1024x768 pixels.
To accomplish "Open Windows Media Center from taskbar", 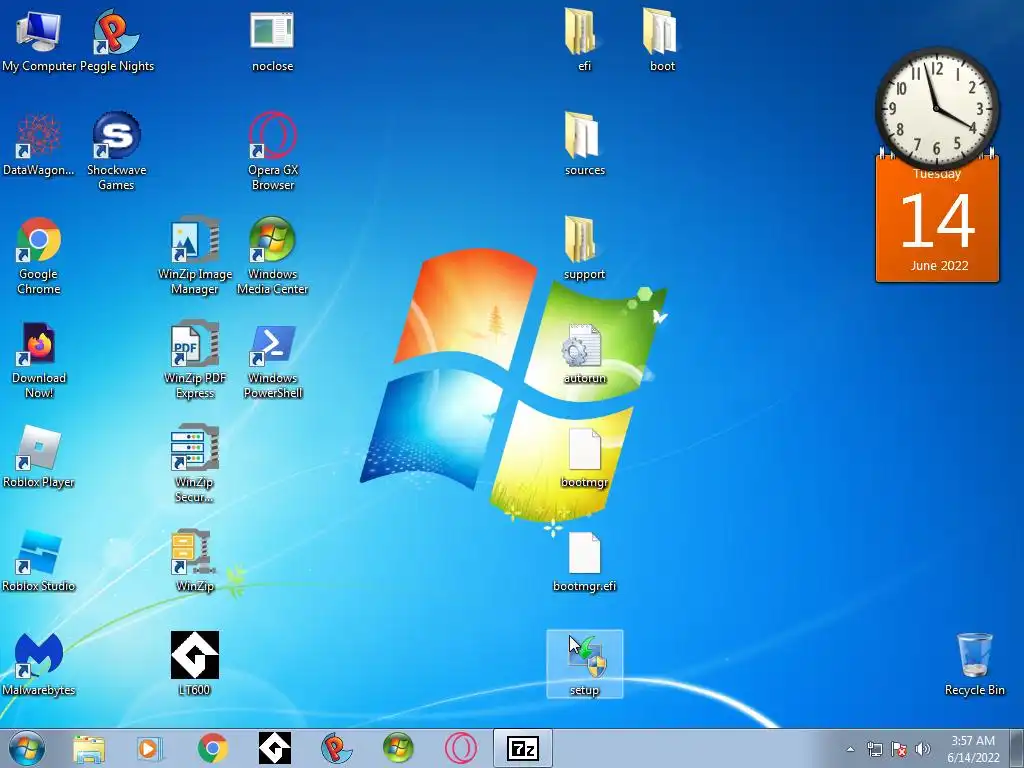I will click(398, 748).
